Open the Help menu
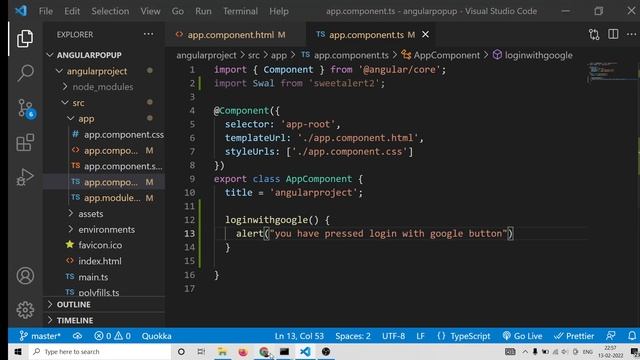Viewport: 640px width, 360px height. coord(279,11)
